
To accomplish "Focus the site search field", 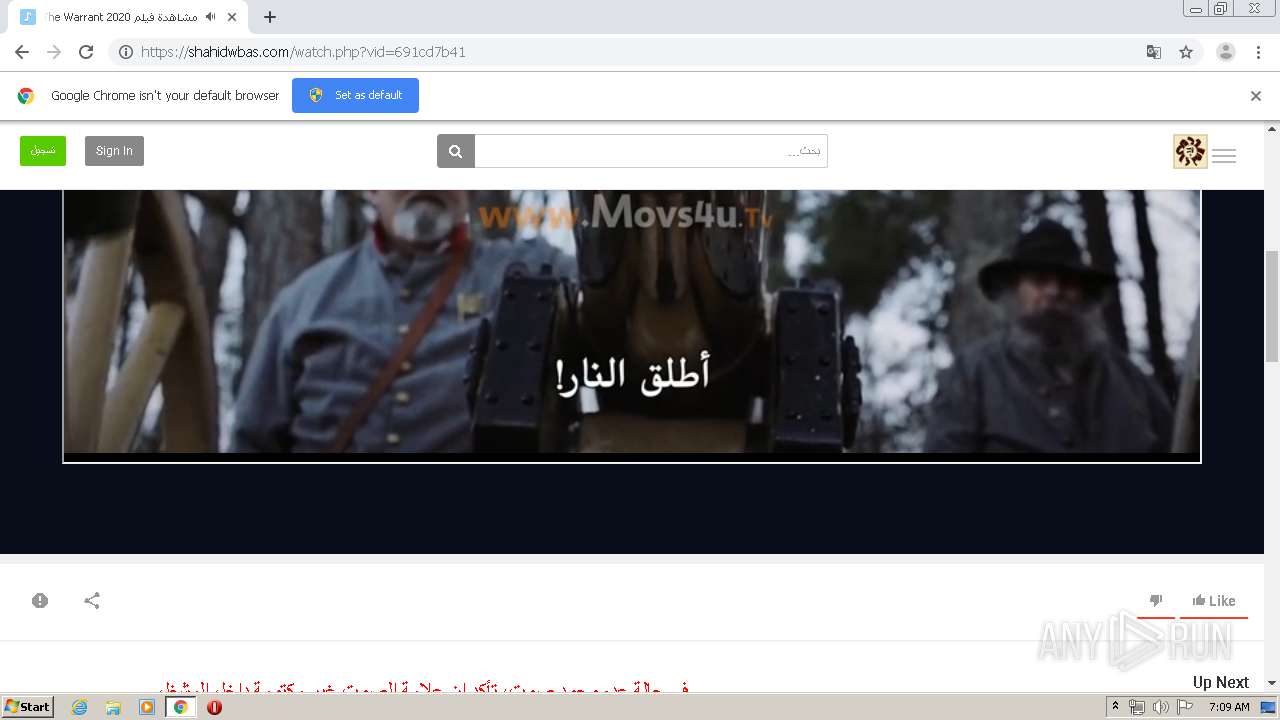I will [651, 151].
